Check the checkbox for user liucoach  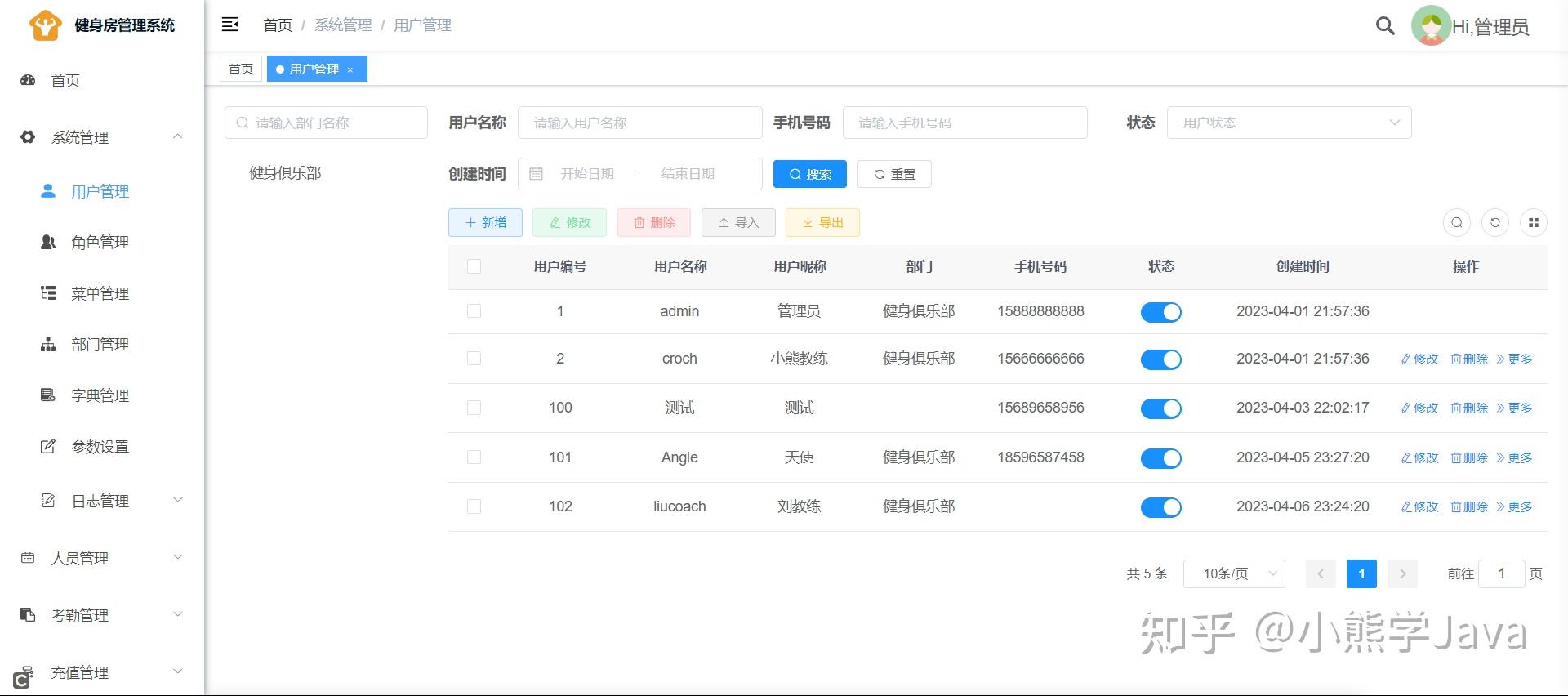474,506
